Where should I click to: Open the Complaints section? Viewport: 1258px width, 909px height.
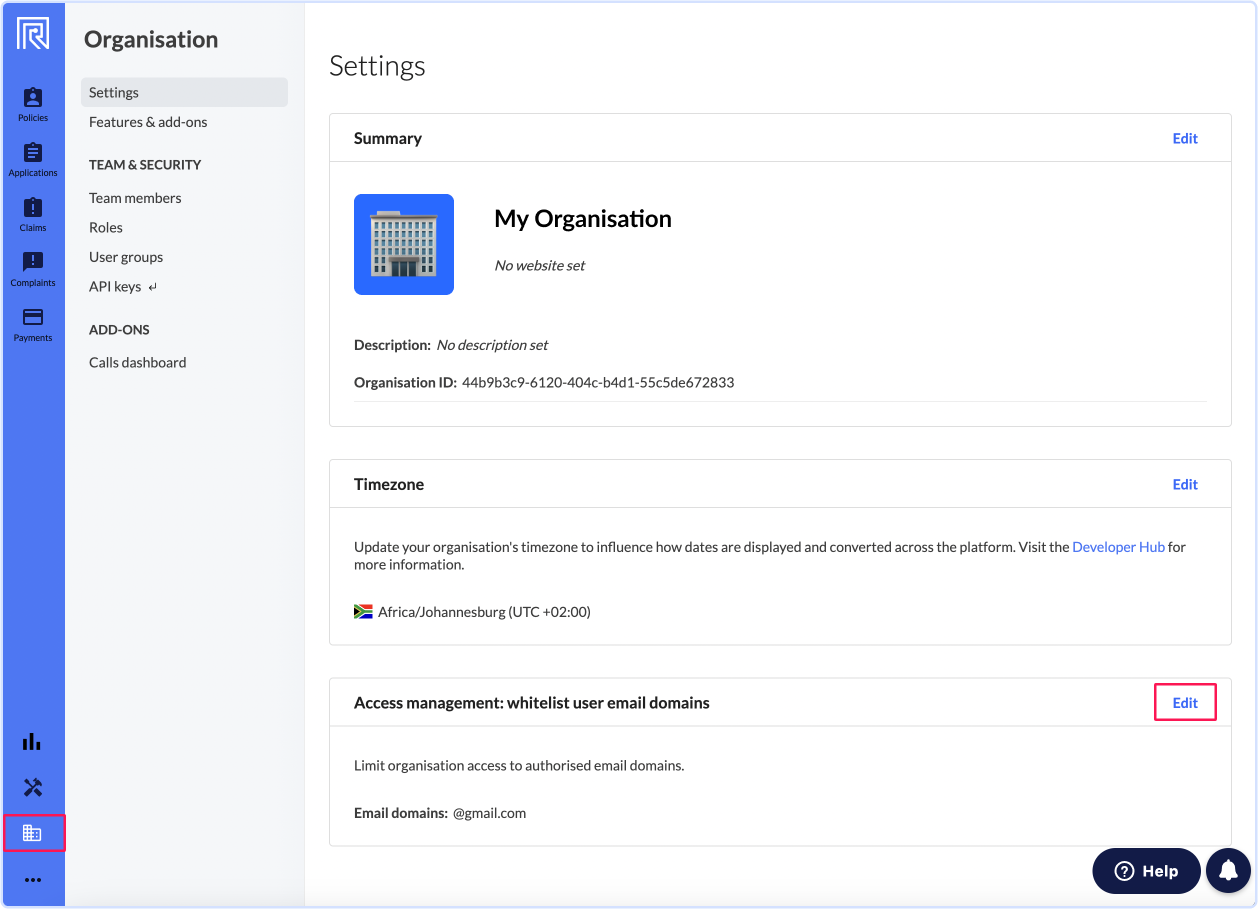pos(33,269)
